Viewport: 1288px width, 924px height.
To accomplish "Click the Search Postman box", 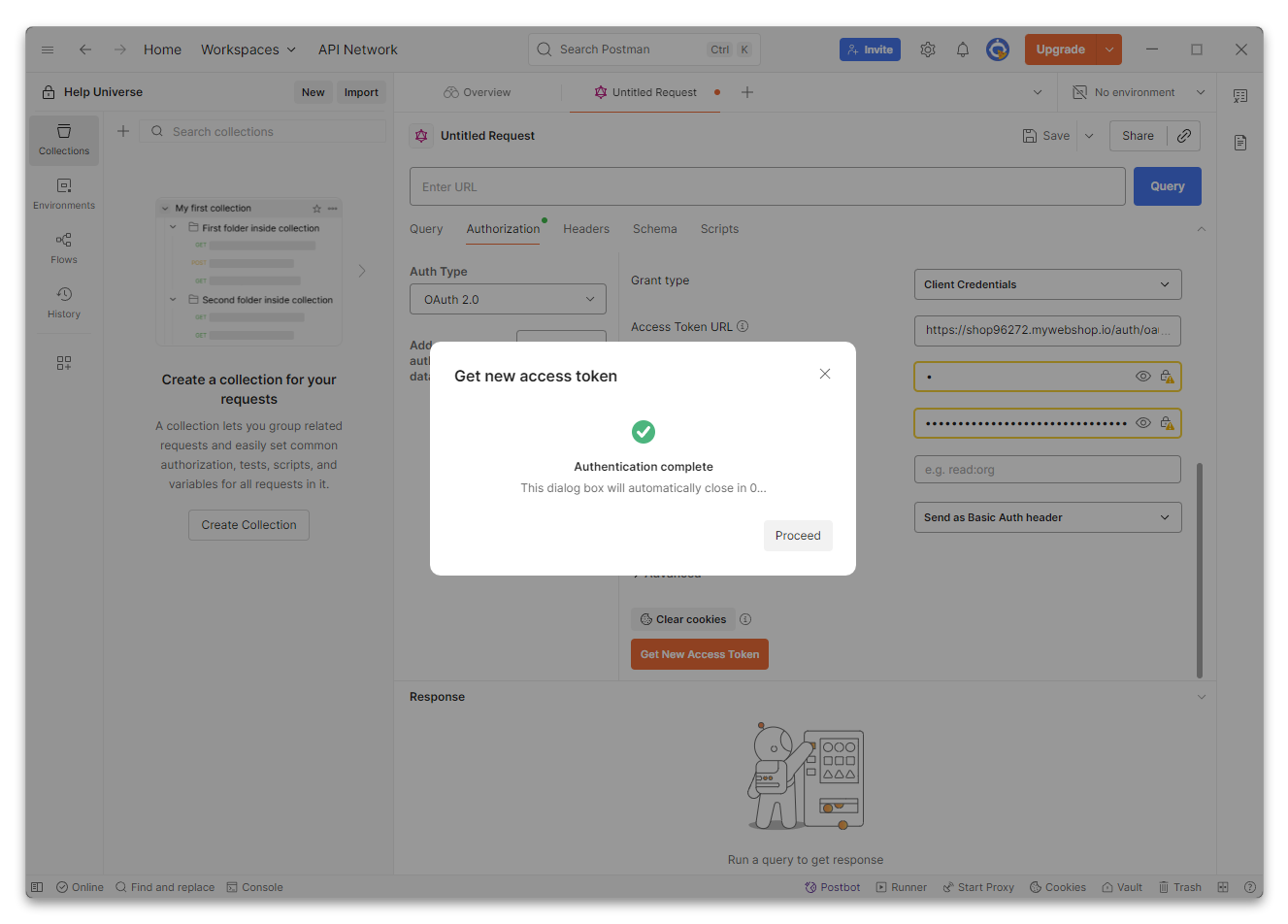I will [x=644, y=49].
